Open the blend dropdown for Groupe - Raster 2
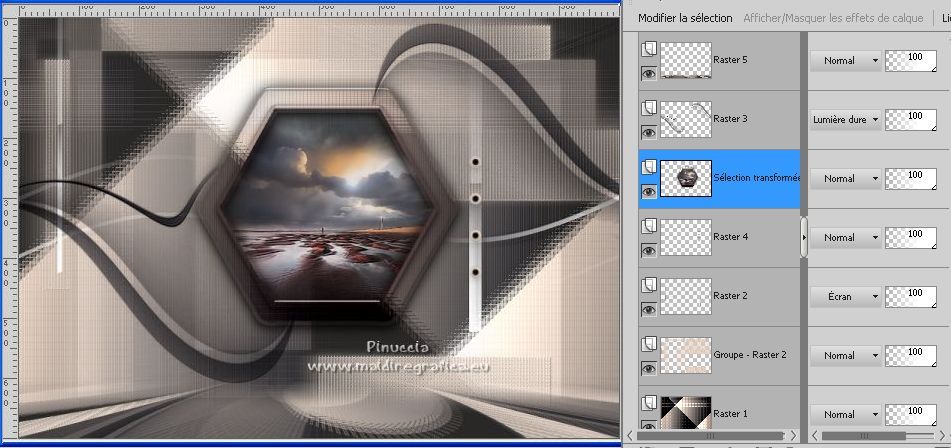The width and height of the screenshot is (951, 448). pyautogui.click(x=845, y=356)
